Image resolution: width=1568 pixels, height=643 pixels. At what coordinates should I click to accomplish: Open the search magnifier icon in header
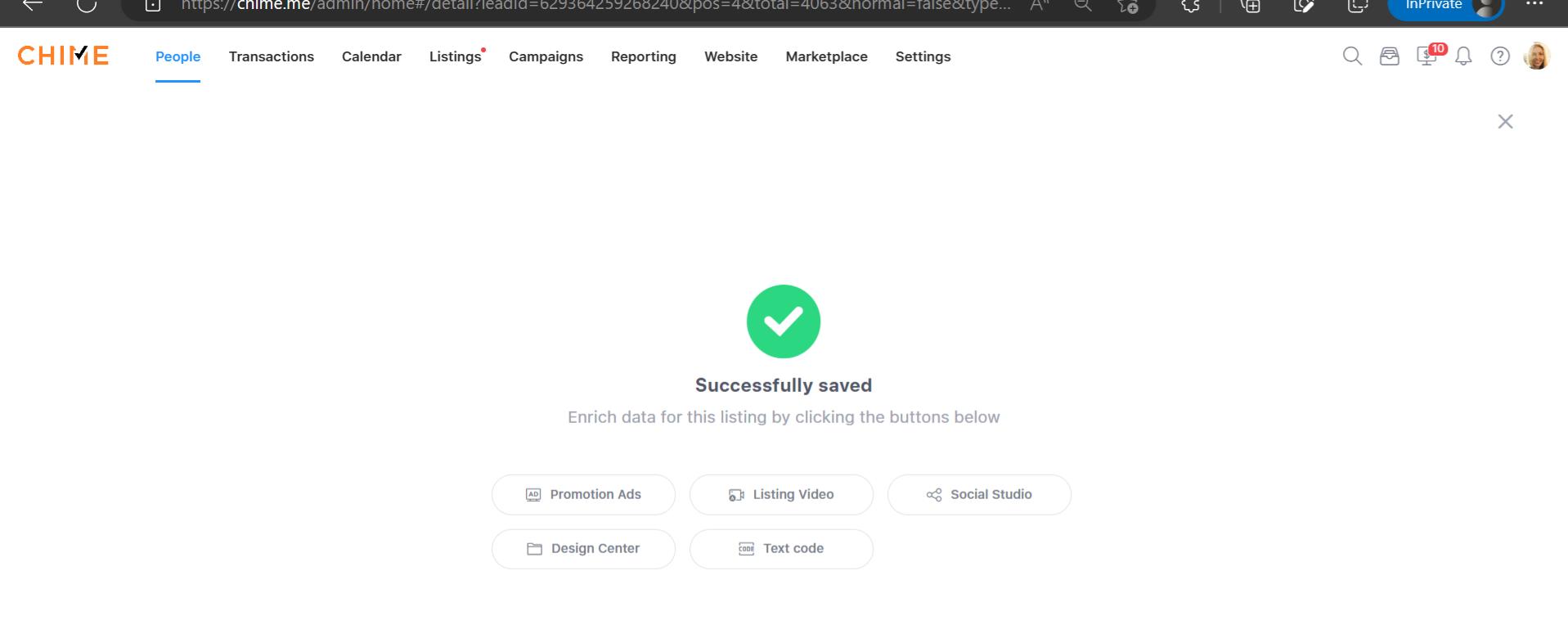coord(1352,56)
